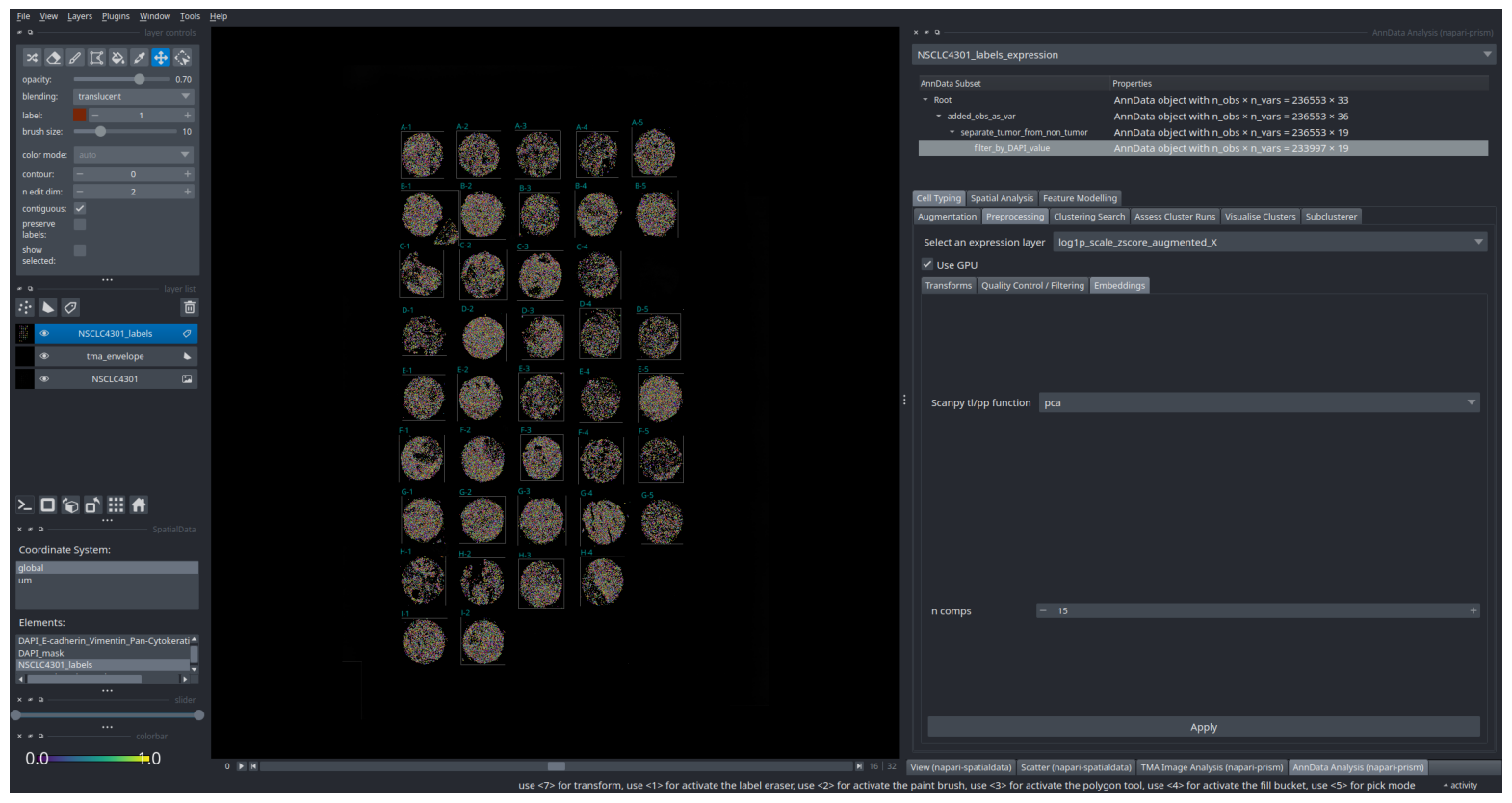This screenshot has height=803, width=1512.
Task: Change order of visible axes (cube icon)
Action: (70, 505)
